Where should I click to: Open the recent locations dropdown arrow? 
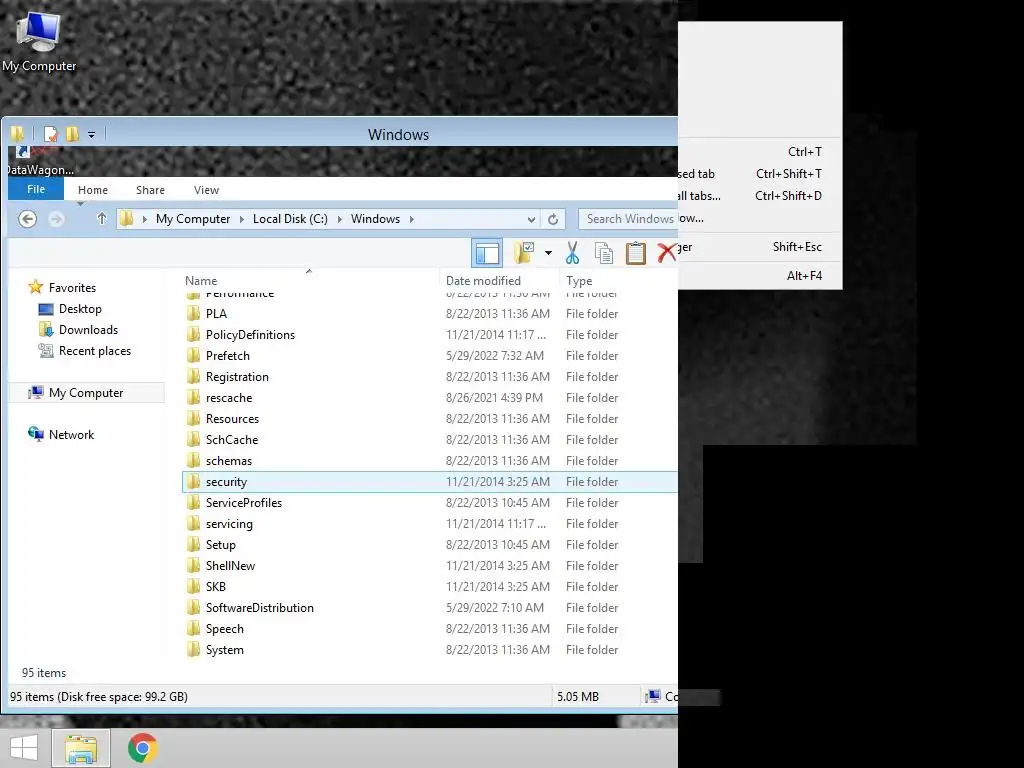80,204
